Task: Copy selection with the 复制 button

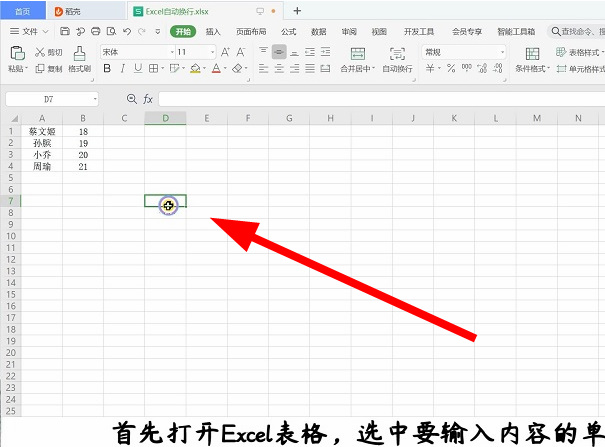Action: pos(48,69)
